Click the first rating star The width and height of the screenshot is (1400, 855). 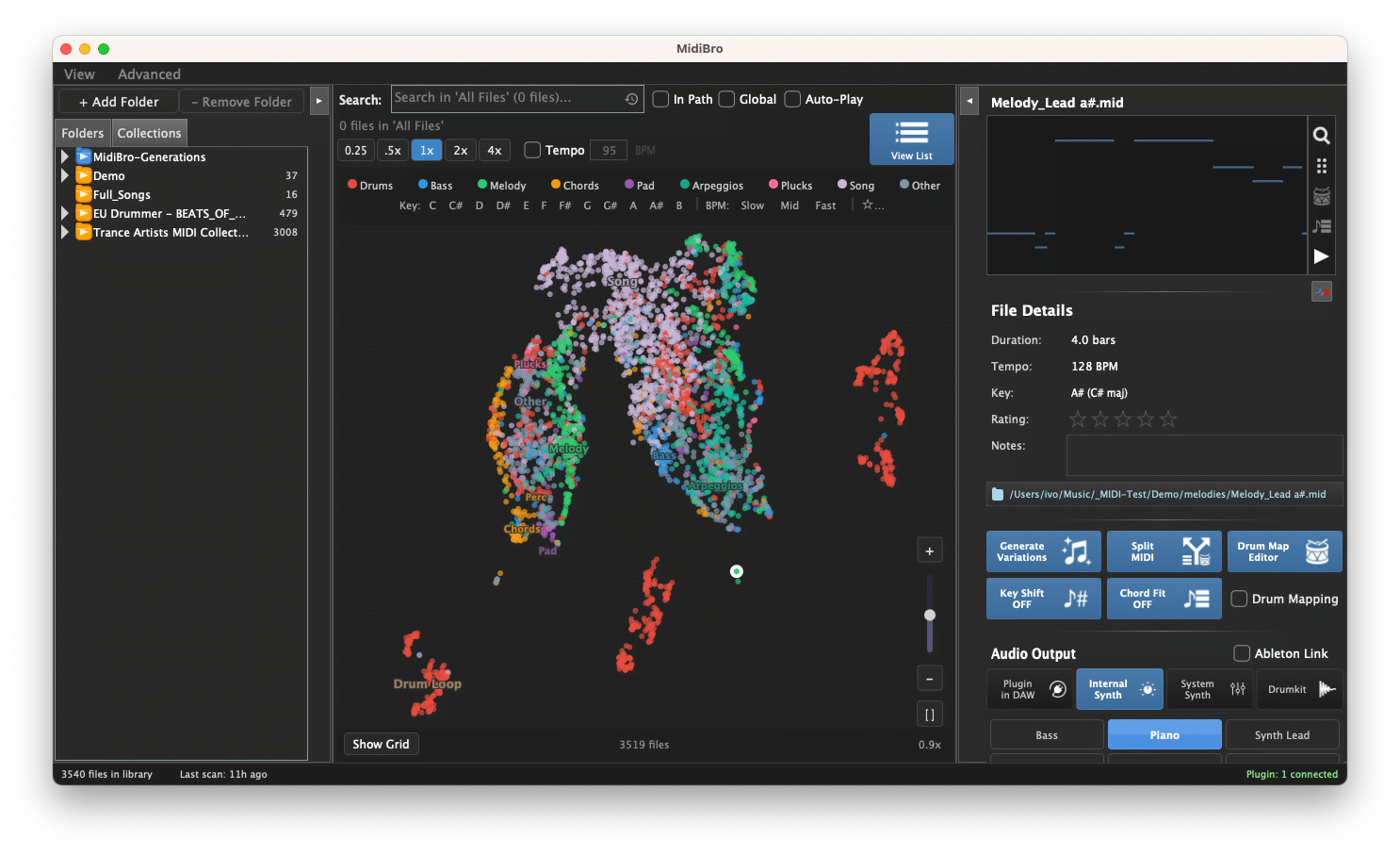pos(1078,419)
